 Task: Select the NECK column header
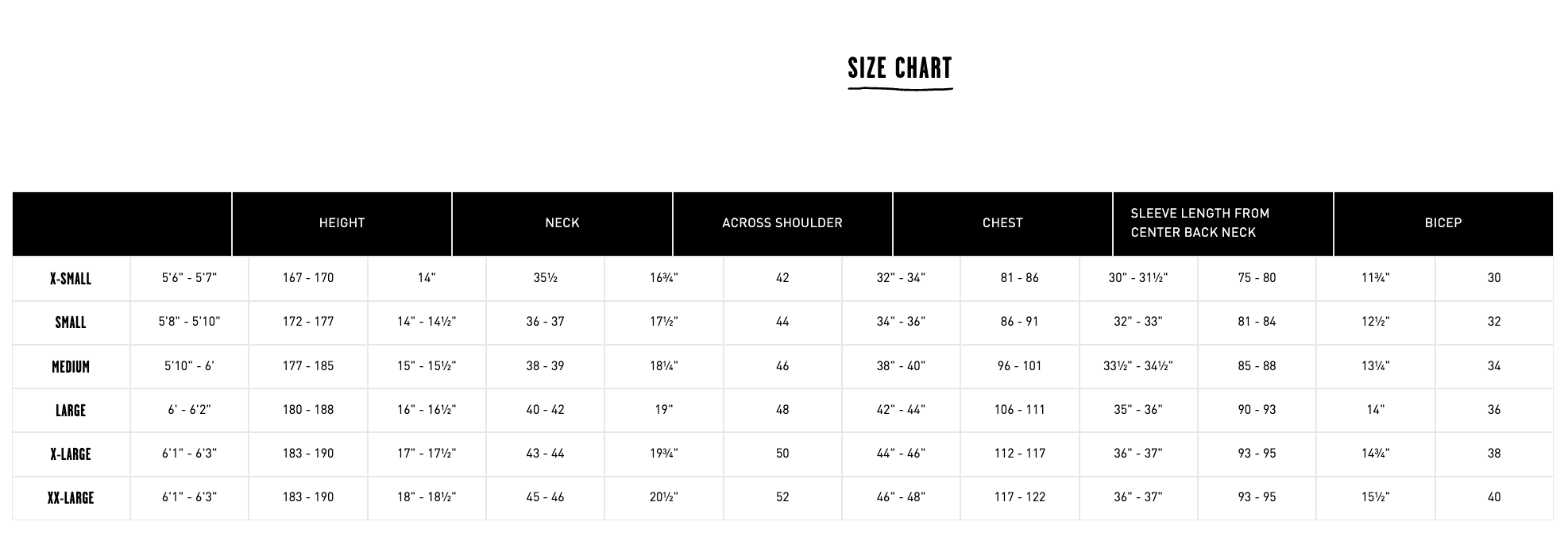[562, 223]
